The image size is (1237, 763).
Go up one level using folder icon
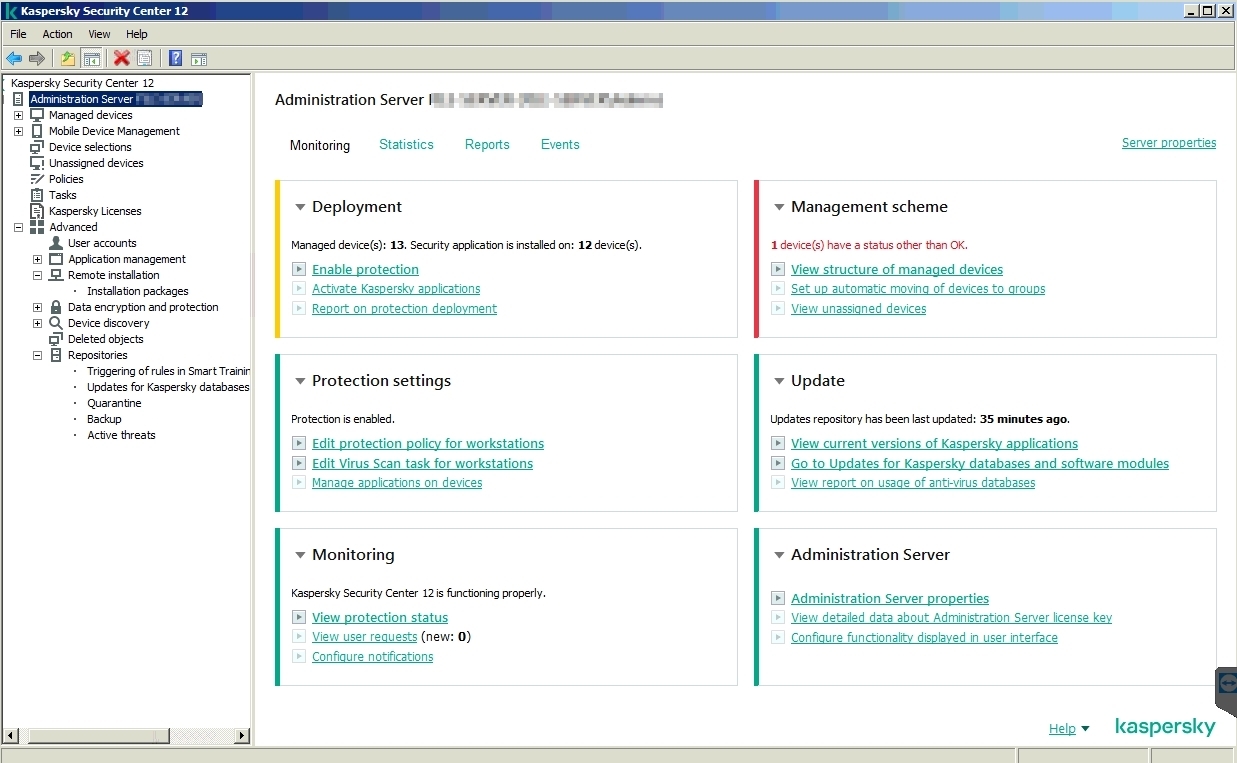(x=67, y=59)
